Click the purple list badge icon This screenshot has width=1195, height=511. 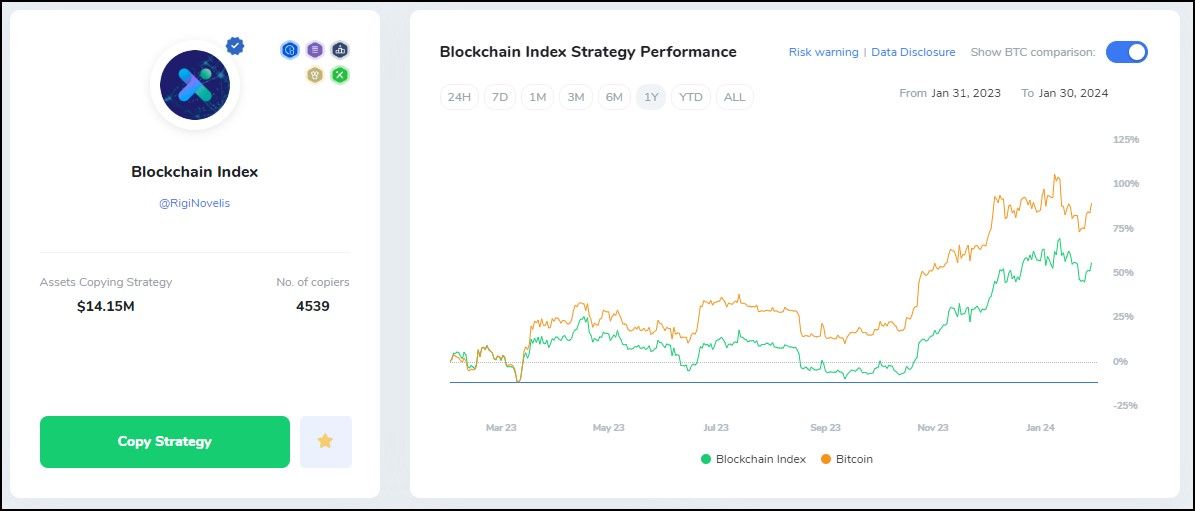(x=315, y=49)
